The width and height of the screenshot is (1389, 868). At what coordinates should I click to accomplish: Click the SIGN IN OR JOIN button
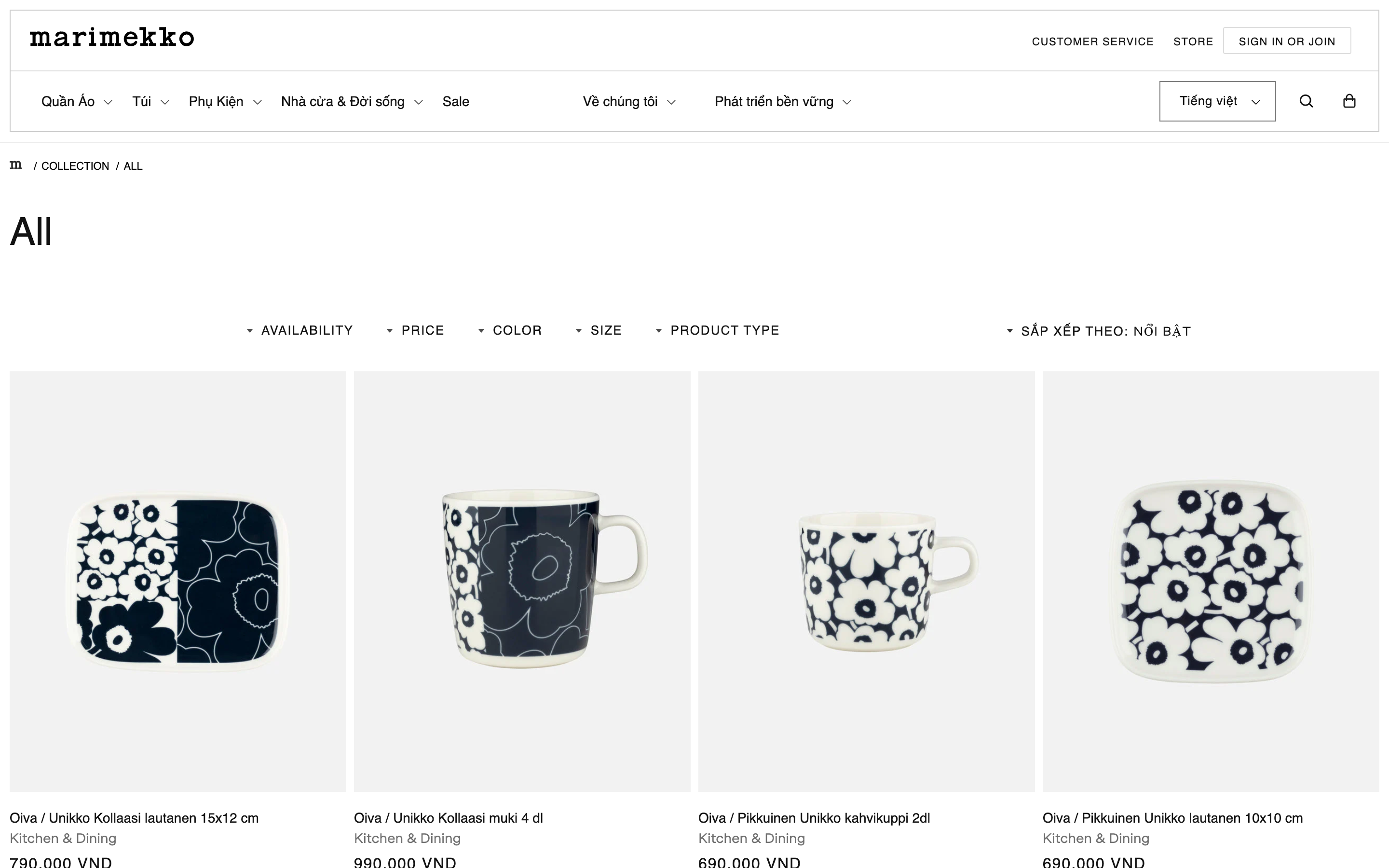click(1287, 40)
